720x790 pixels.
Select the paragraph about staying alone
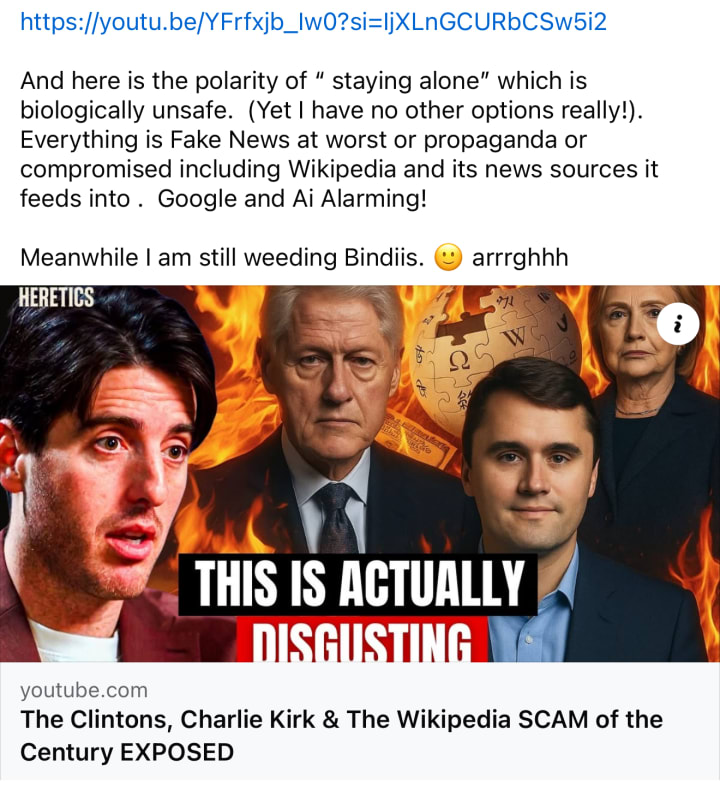[339, 140]
